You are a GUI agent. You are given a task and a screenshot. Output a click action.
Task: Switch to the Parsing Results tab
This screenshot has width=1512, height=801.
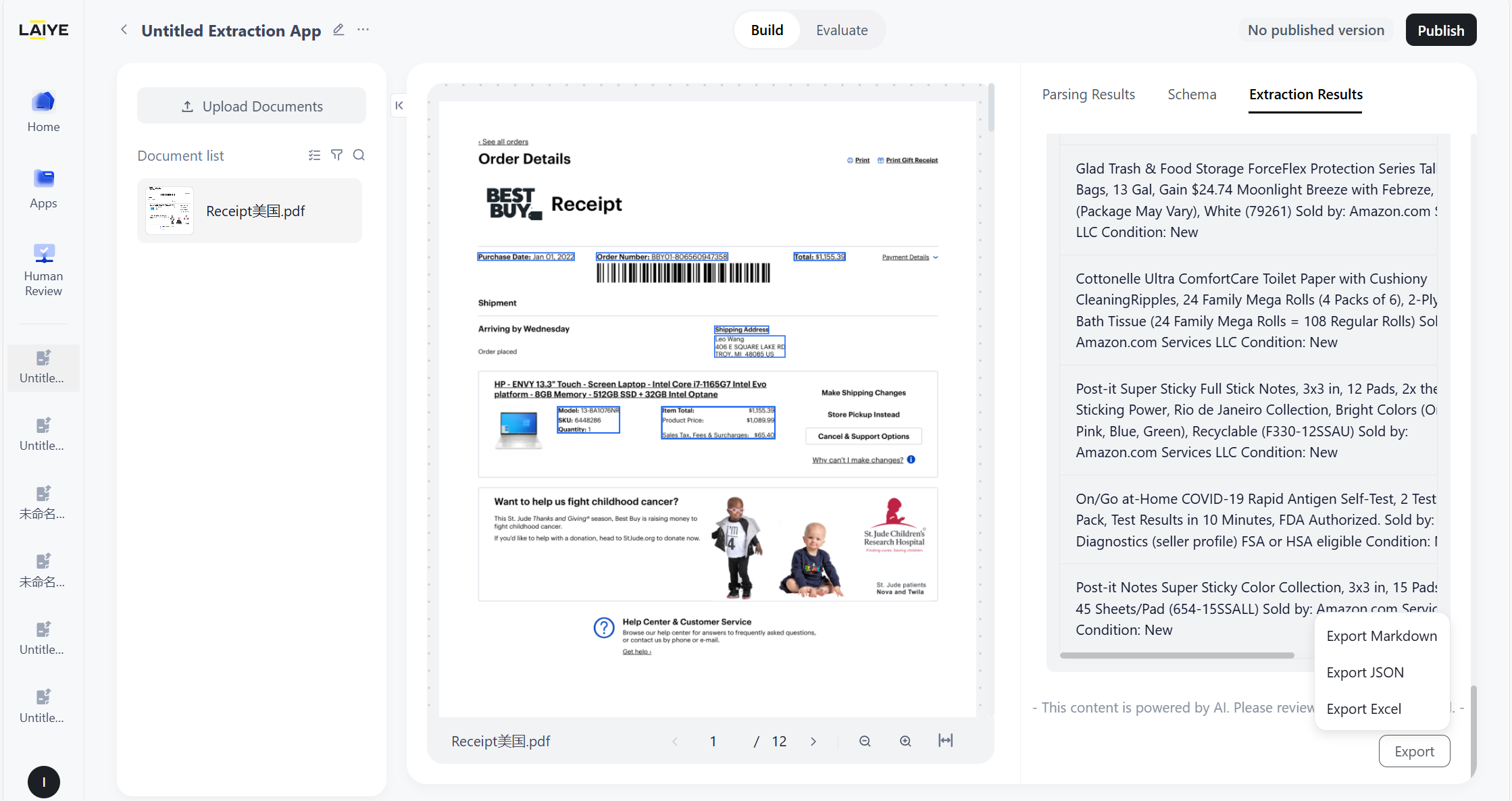point(1088,95)
